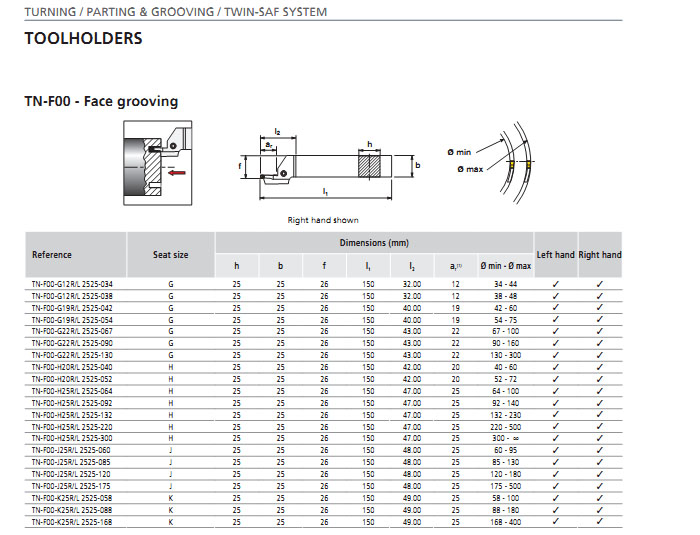Select the Left hand column header
Image resolution: width=700 pixels, height=535 pixels.
(555, 255)
